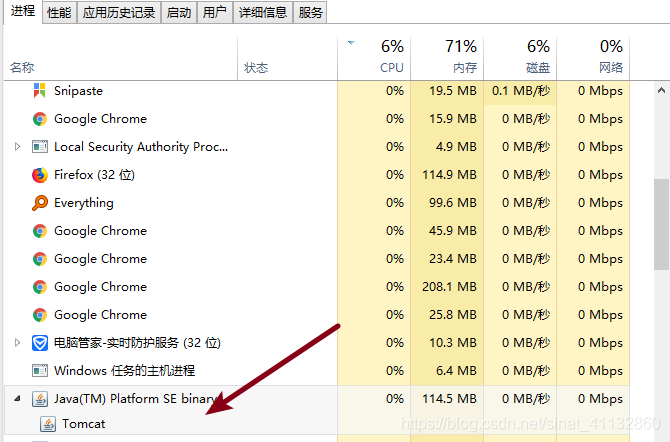Click the 99.6 MB memory cell
Viewport: 670px width, 442px height.
tap(447, 203)
